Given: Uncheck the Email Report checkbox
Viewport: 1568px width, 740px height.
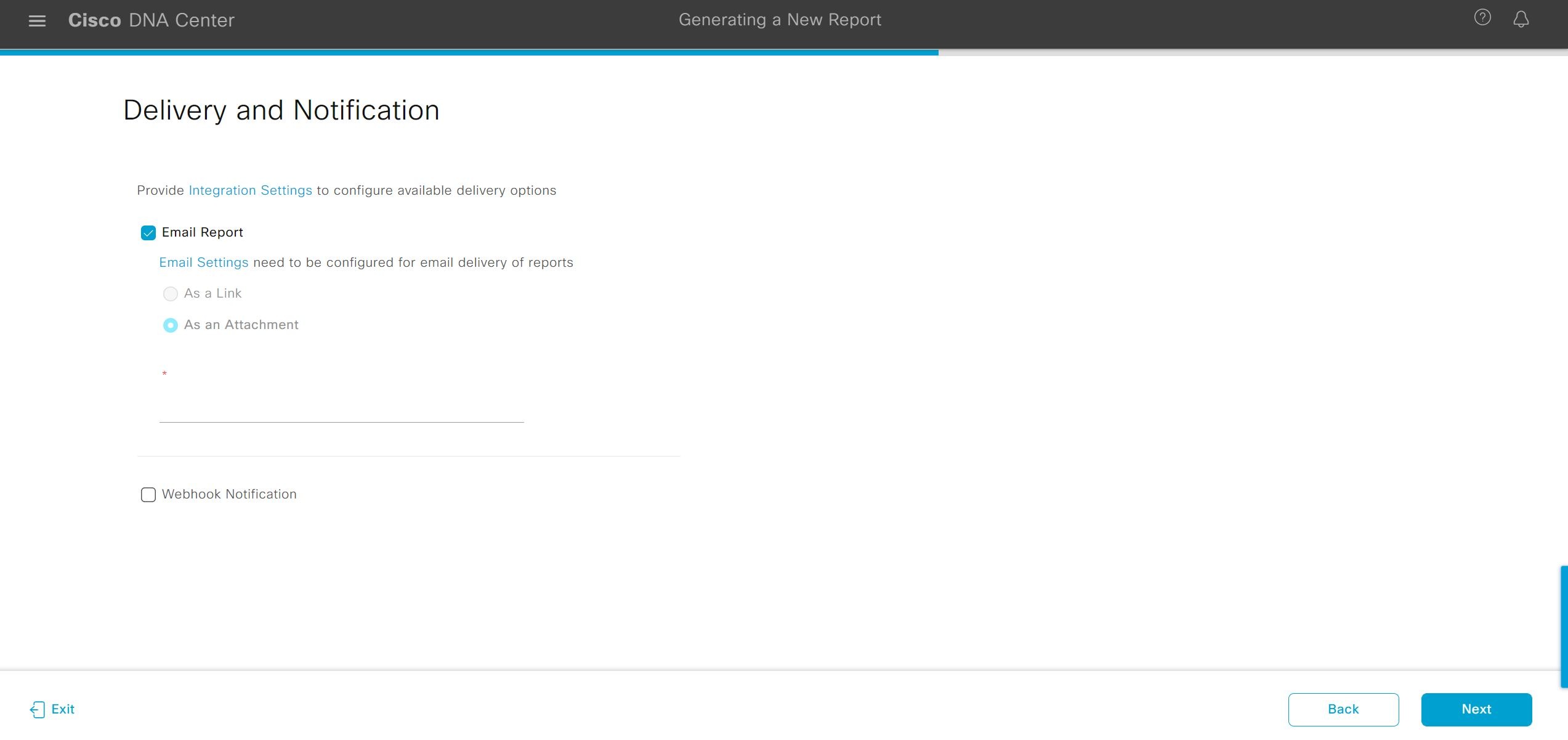Looking at the screenshot, I should tap(148, 232).
